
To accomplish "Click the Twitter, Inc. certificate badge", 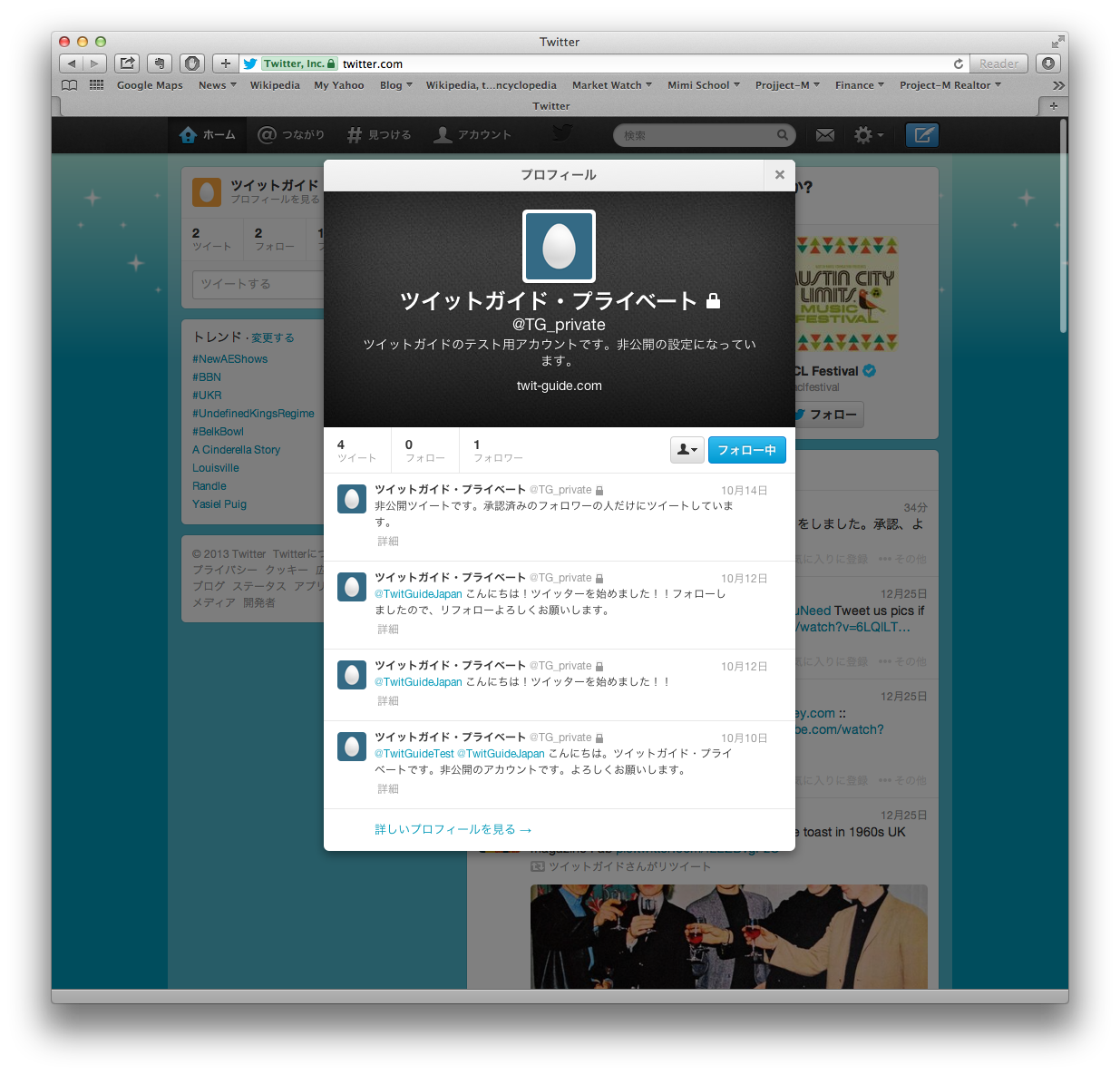I will tap(300, 64).
